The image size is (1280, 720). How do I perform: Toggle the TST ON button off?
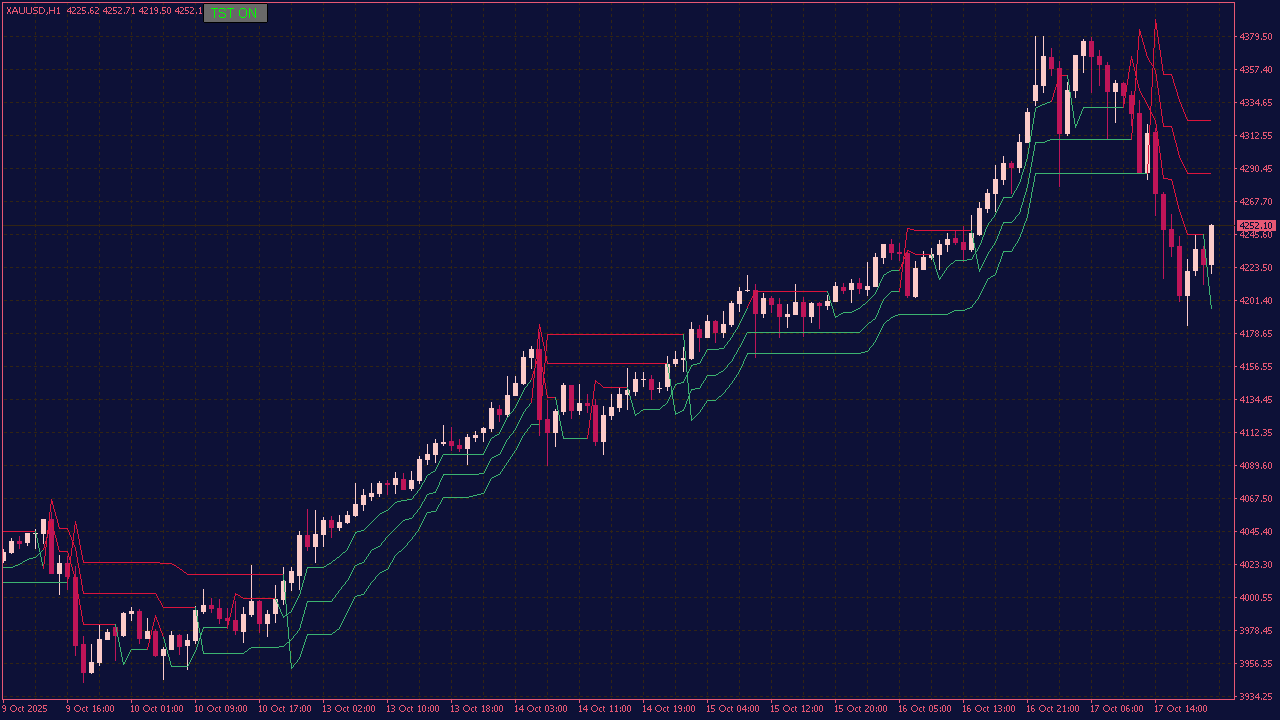pyautogui.click(x=234, y=13)
